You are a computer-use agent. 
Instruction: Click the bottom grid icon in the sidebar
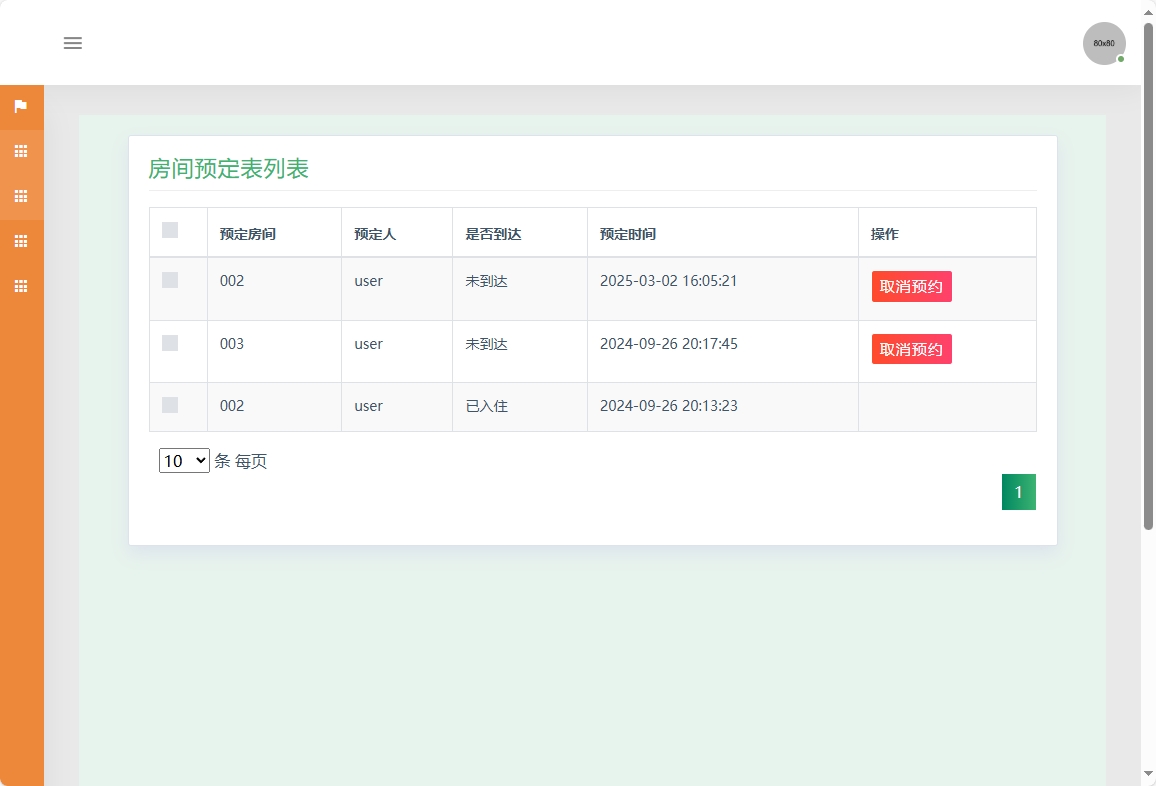[x=21, y=286]
